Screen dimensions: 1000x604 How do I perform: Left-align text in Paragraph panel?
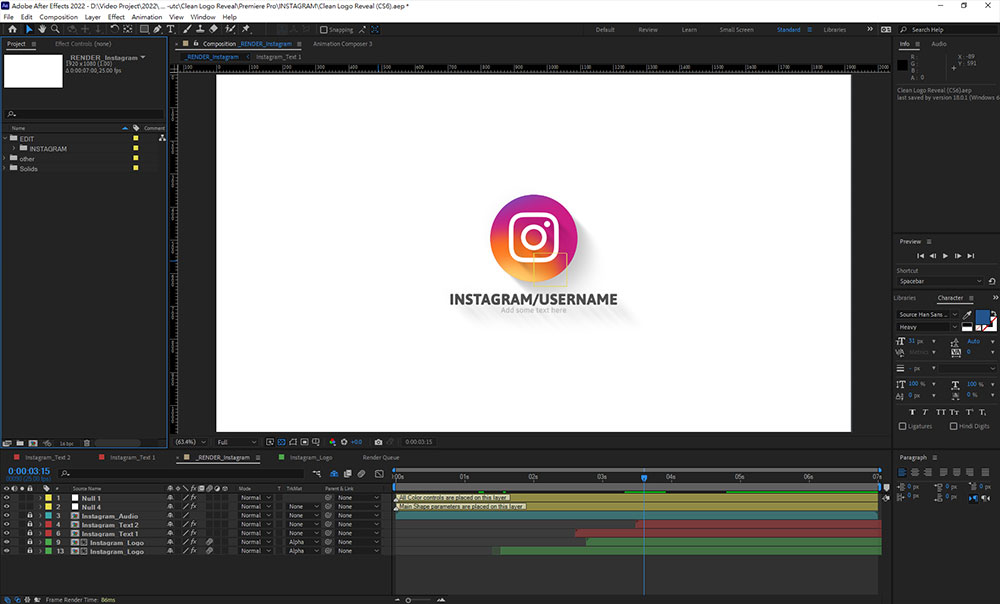(x=902, y=473)
